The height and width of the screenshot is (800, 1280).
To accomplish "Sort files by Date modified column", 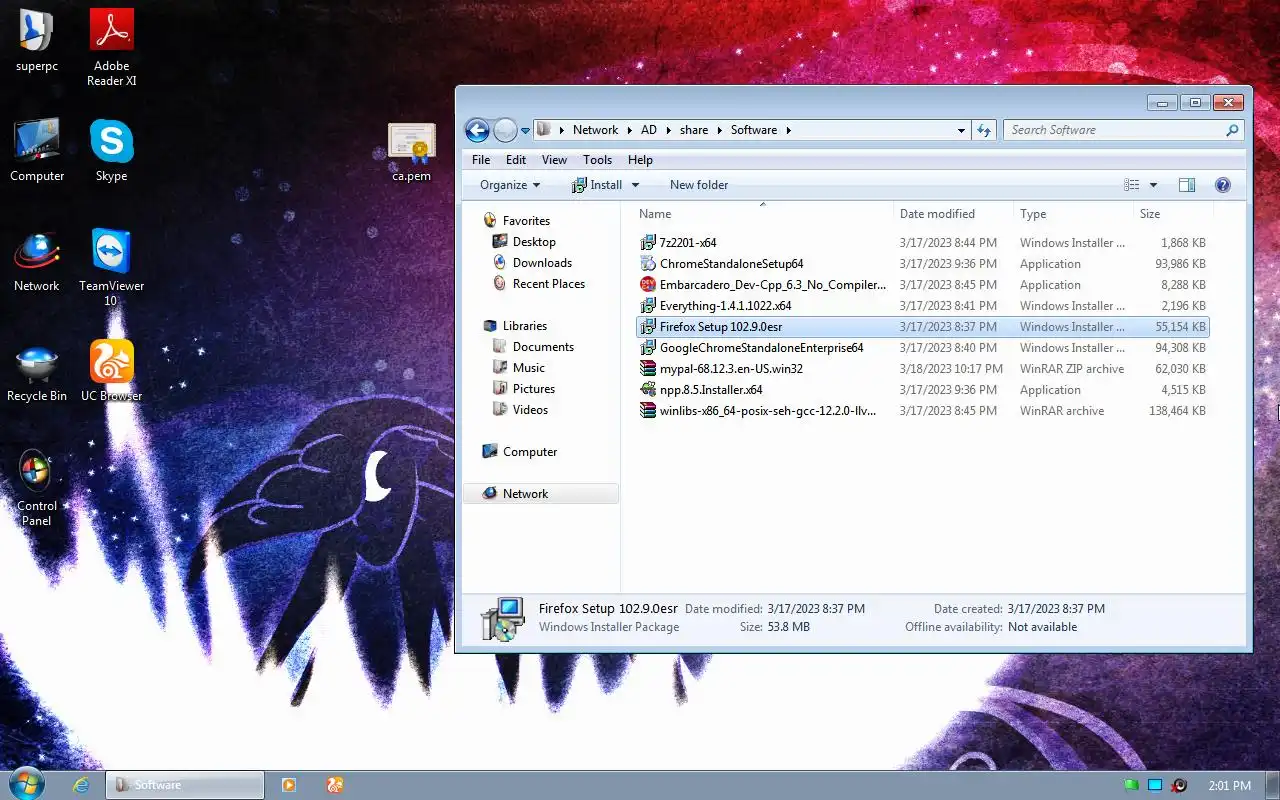I will click(953, 214).
